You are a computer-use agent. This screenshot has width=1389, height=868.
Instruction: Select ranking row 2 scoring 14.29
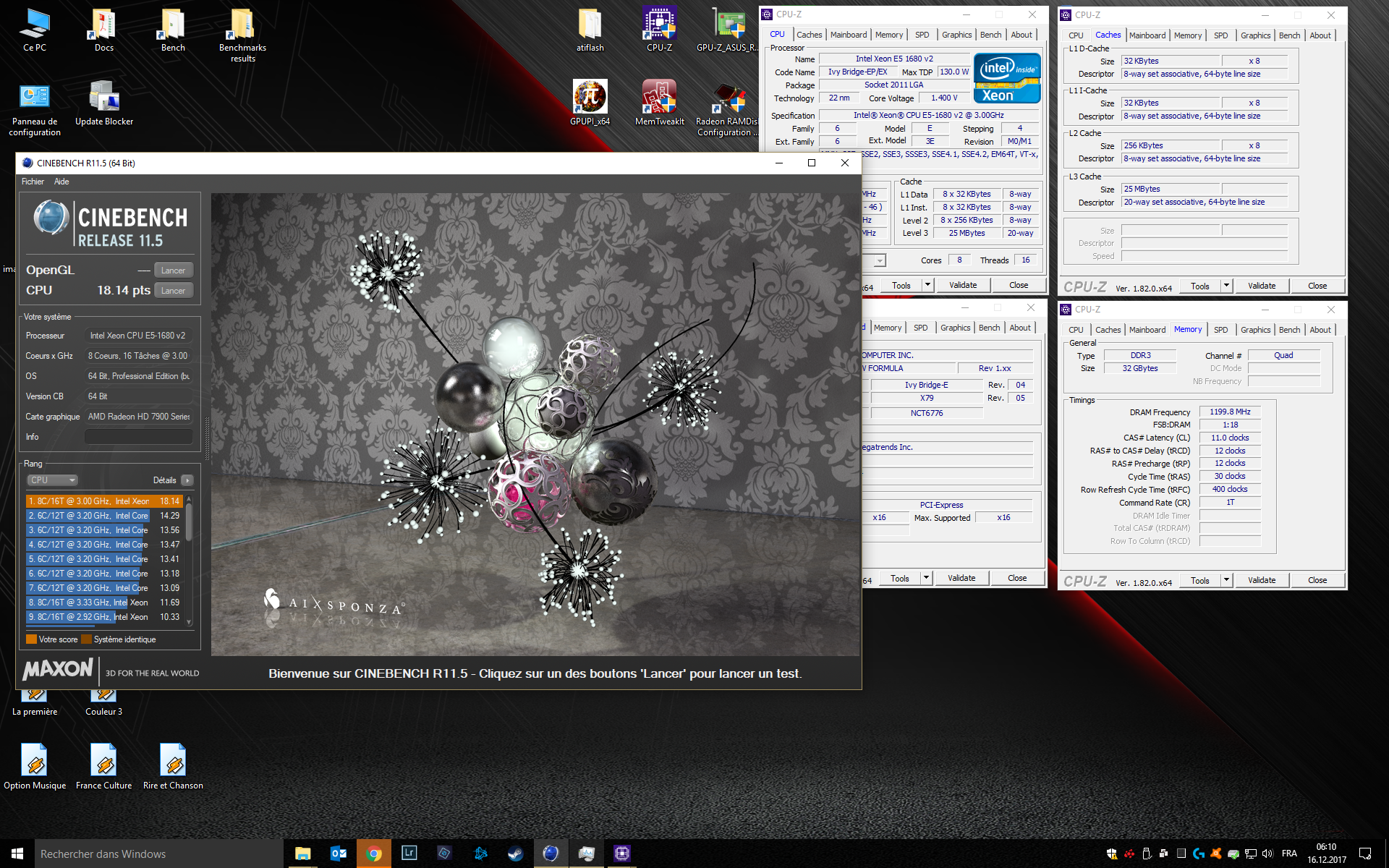point(104,516)
